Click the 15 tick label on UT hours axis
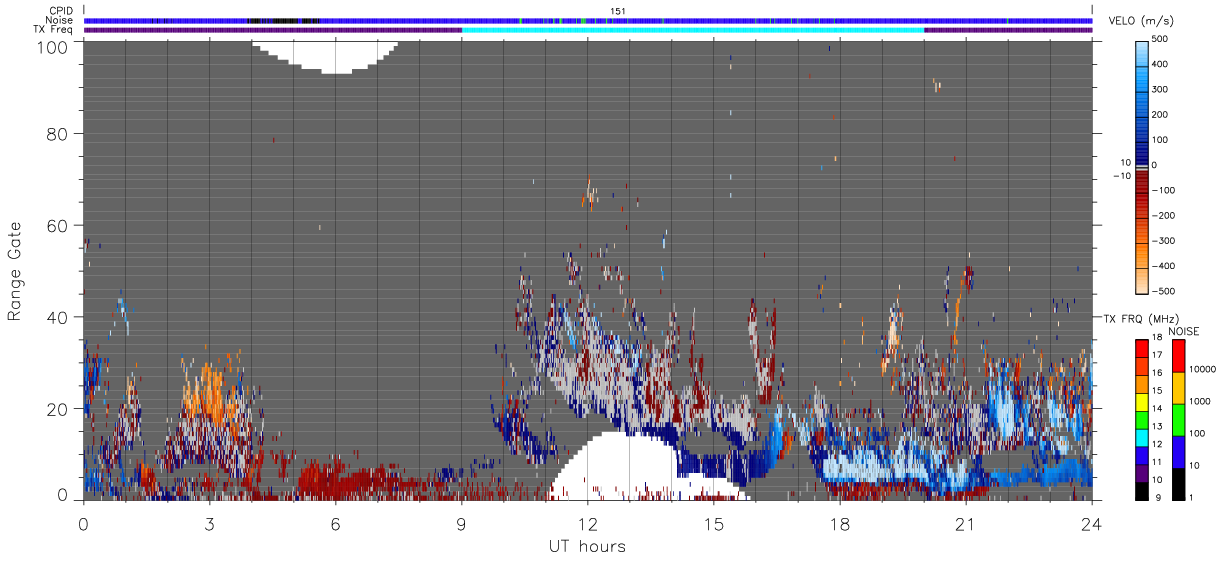The height and width of the screenshot is (567, 1228). point(714,524)
